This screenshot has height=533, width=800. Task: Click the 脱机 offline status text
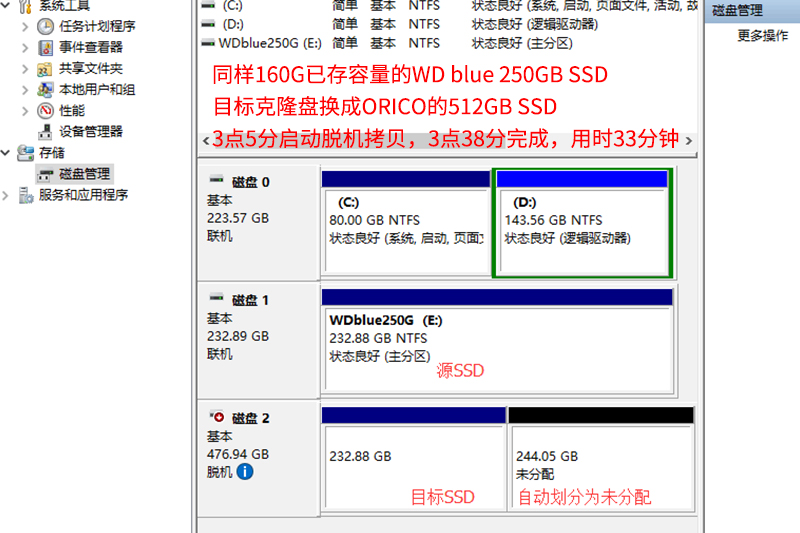(x=219, y=472)
